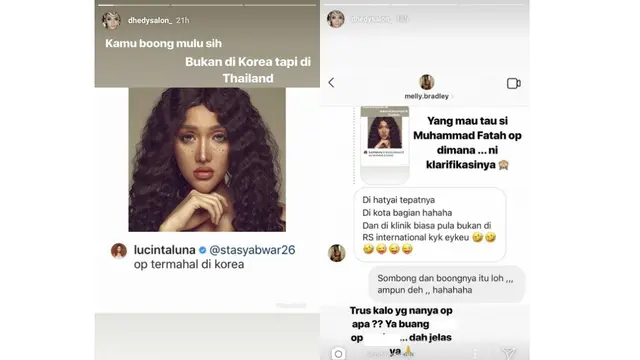The height and width of the screenshot is (360, 640).
Task: Tap the paper plane send icon
Action: click(508, 353)
